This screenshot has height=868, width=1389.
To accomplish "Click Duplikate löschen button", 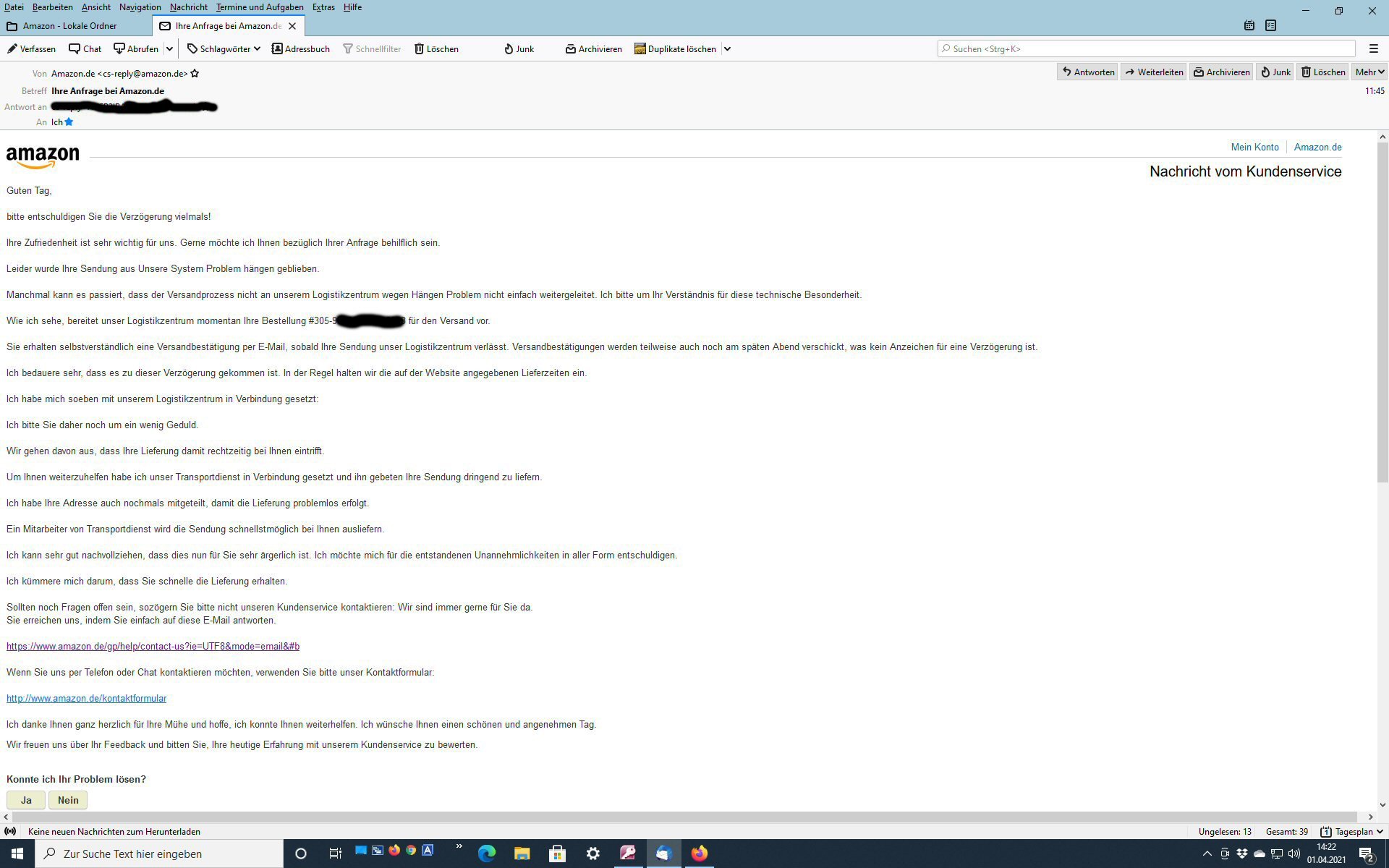I will [675, 49].
